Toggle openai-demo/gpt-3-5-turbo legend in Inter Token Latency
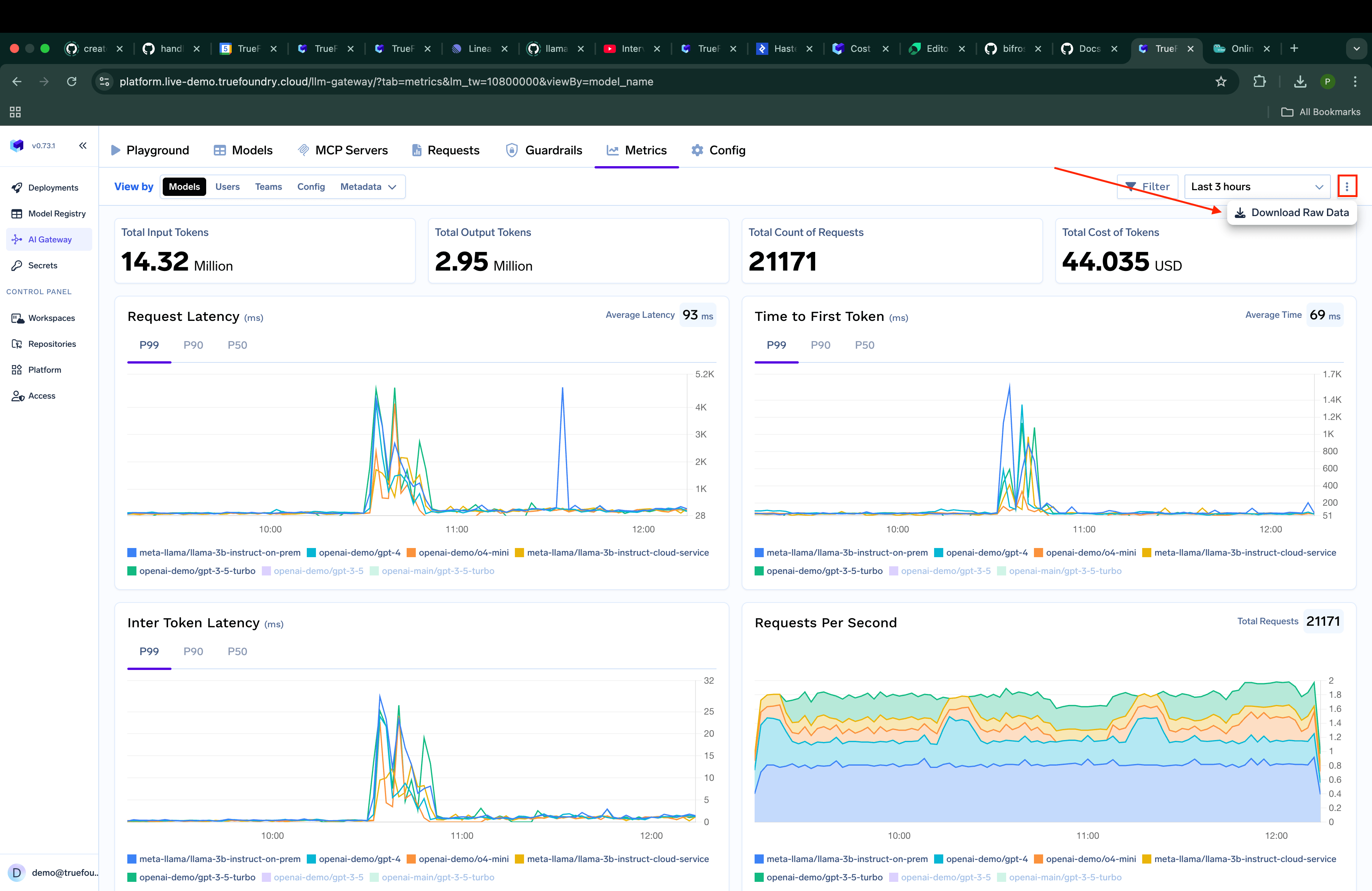 tap(191, 877)
